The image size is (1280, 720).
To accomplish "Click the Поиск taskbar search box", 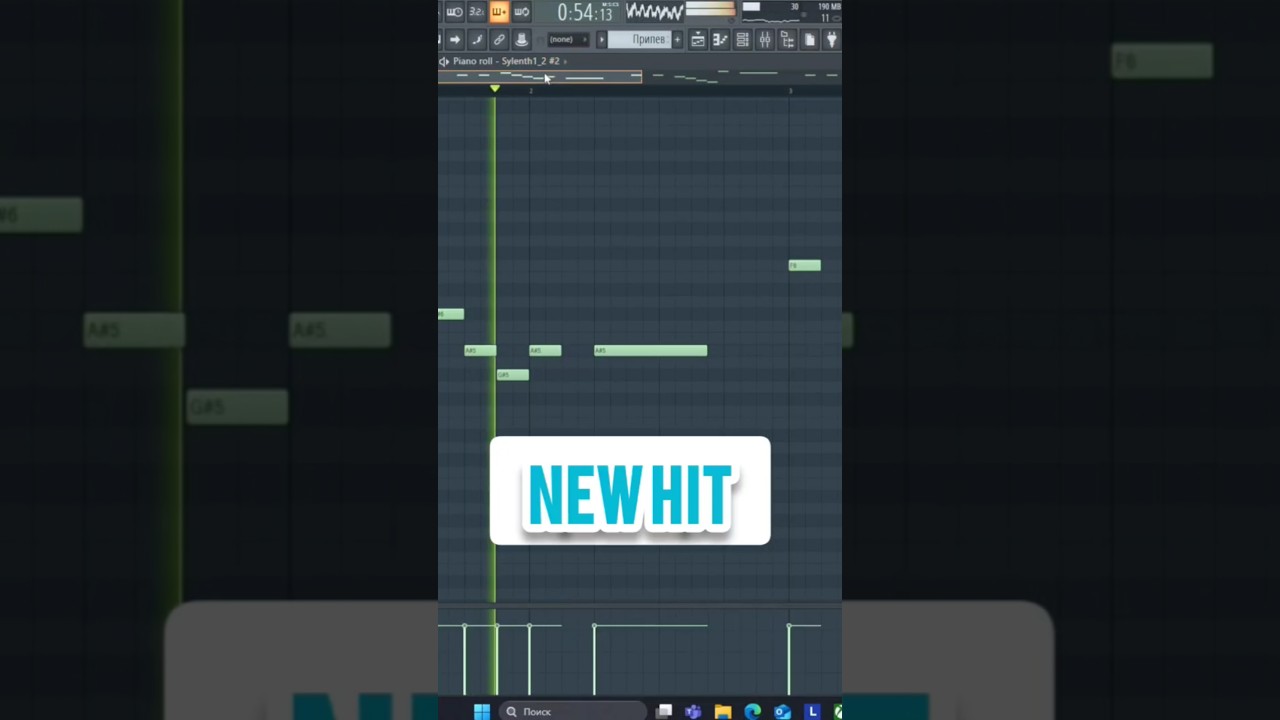I will (573, 711).
